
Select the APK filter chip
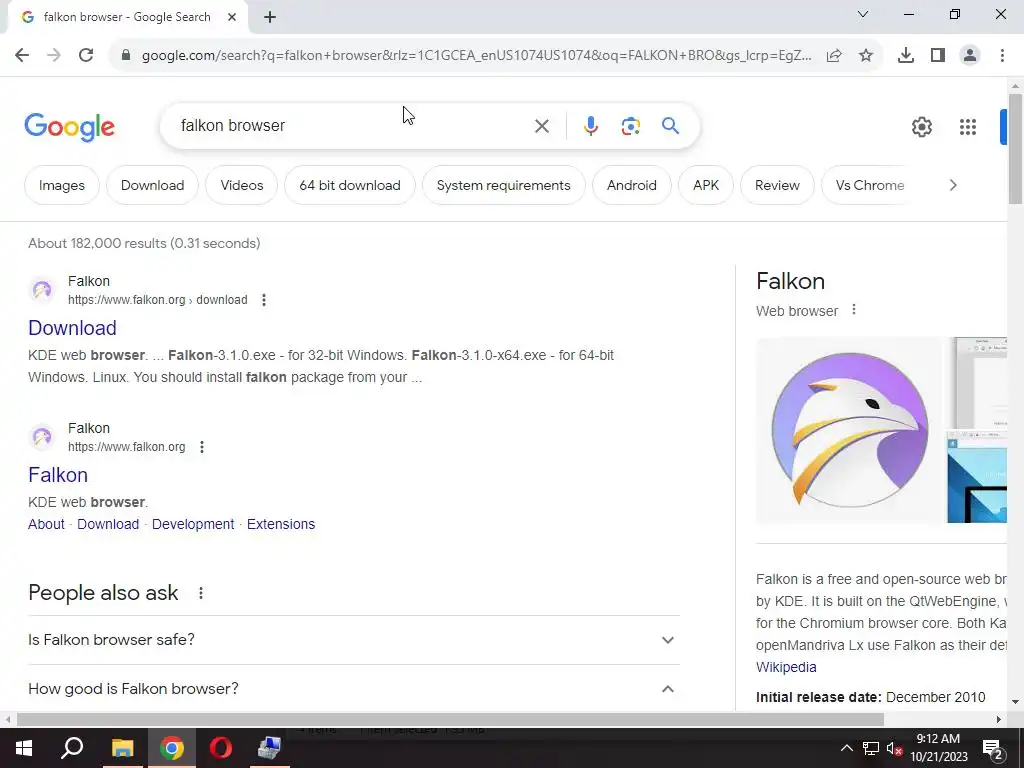706,185
